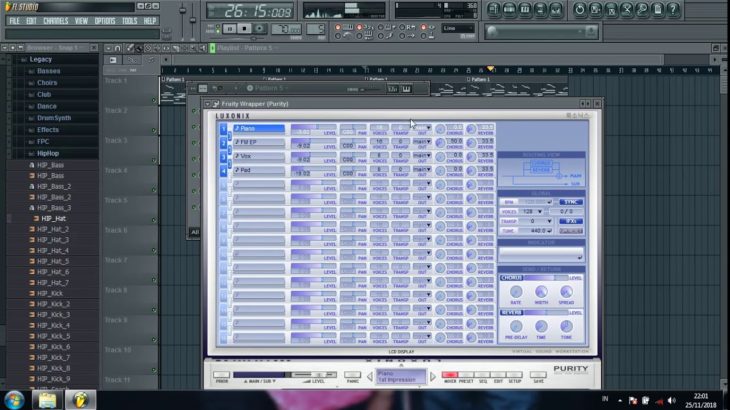Image resolution: width=730 pixels, height=410 pixels.
Task: Select Purity channel 1 Piano
Action: coord(259,128)
